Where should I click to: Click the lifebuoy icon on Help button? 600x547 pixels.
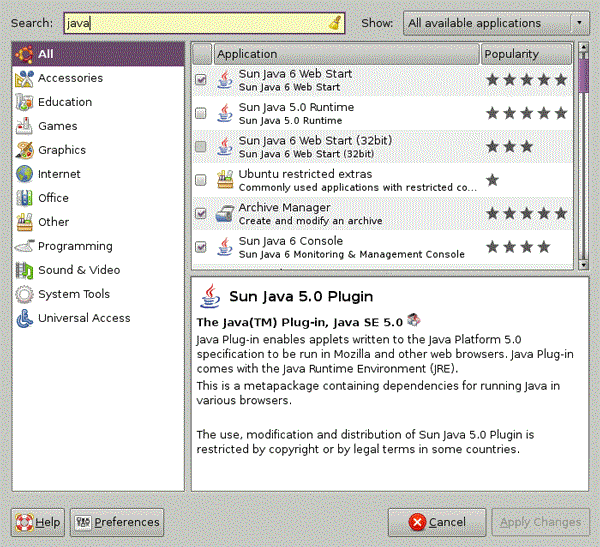point(24,522)
